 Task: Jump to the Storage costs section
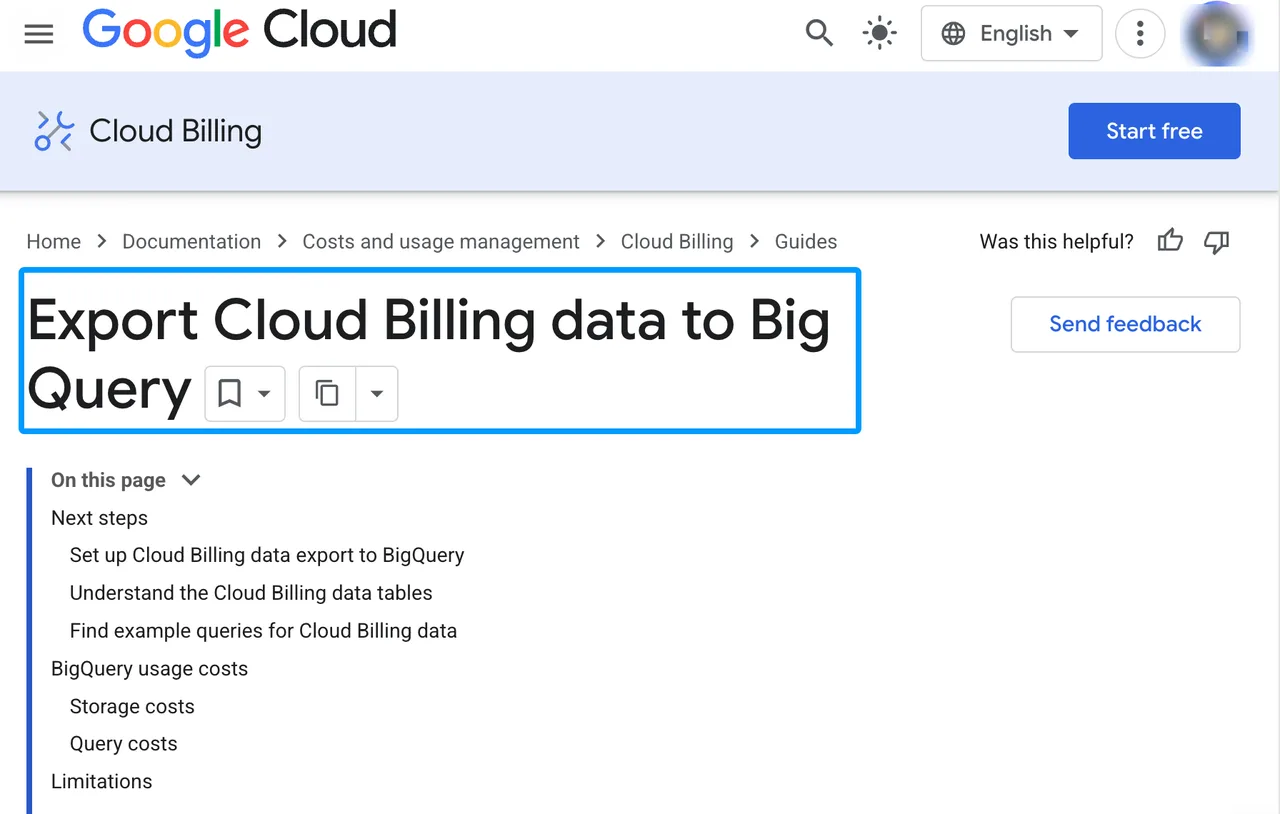(132, 706)
